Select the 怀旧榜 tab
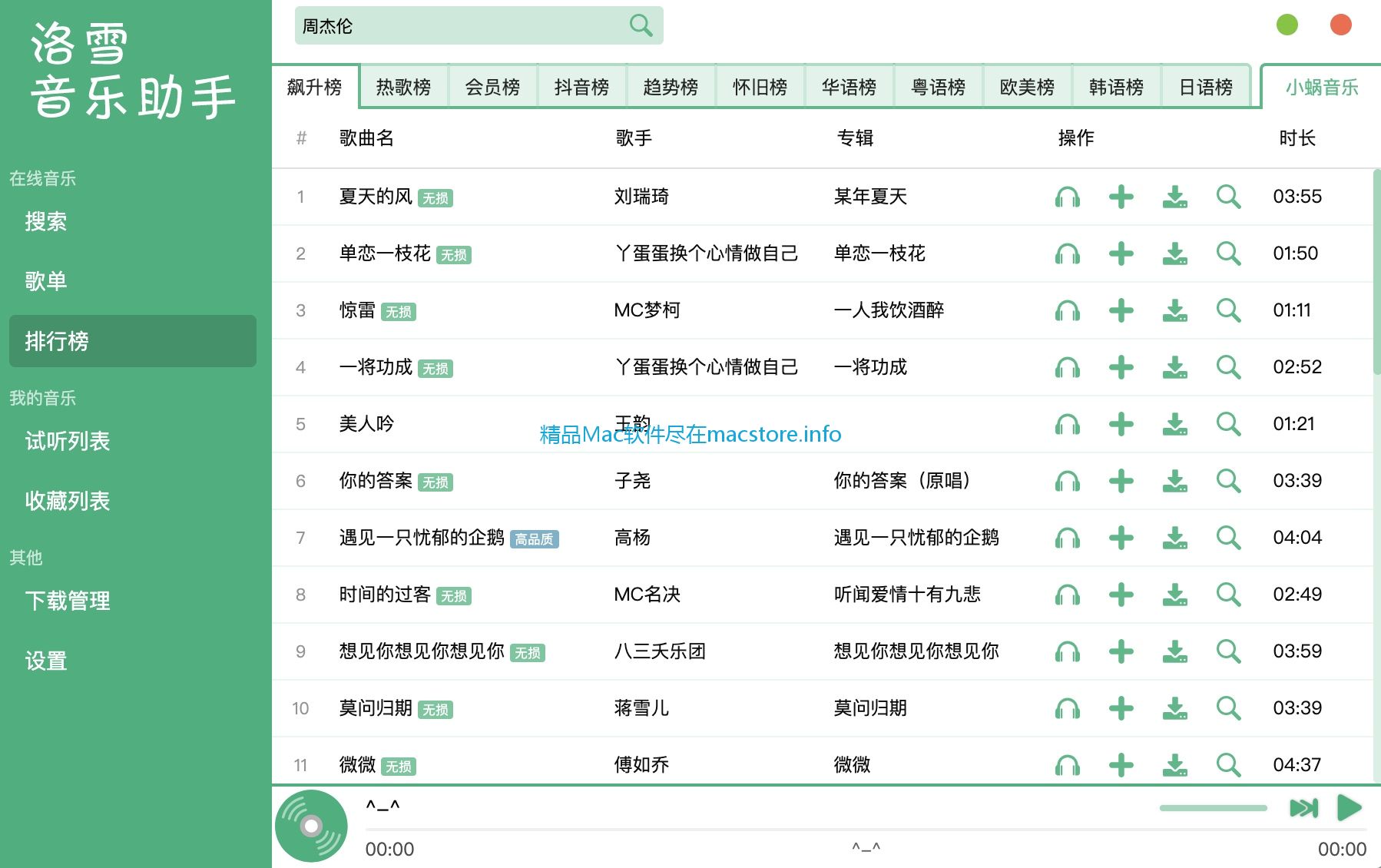 [760, 87]
